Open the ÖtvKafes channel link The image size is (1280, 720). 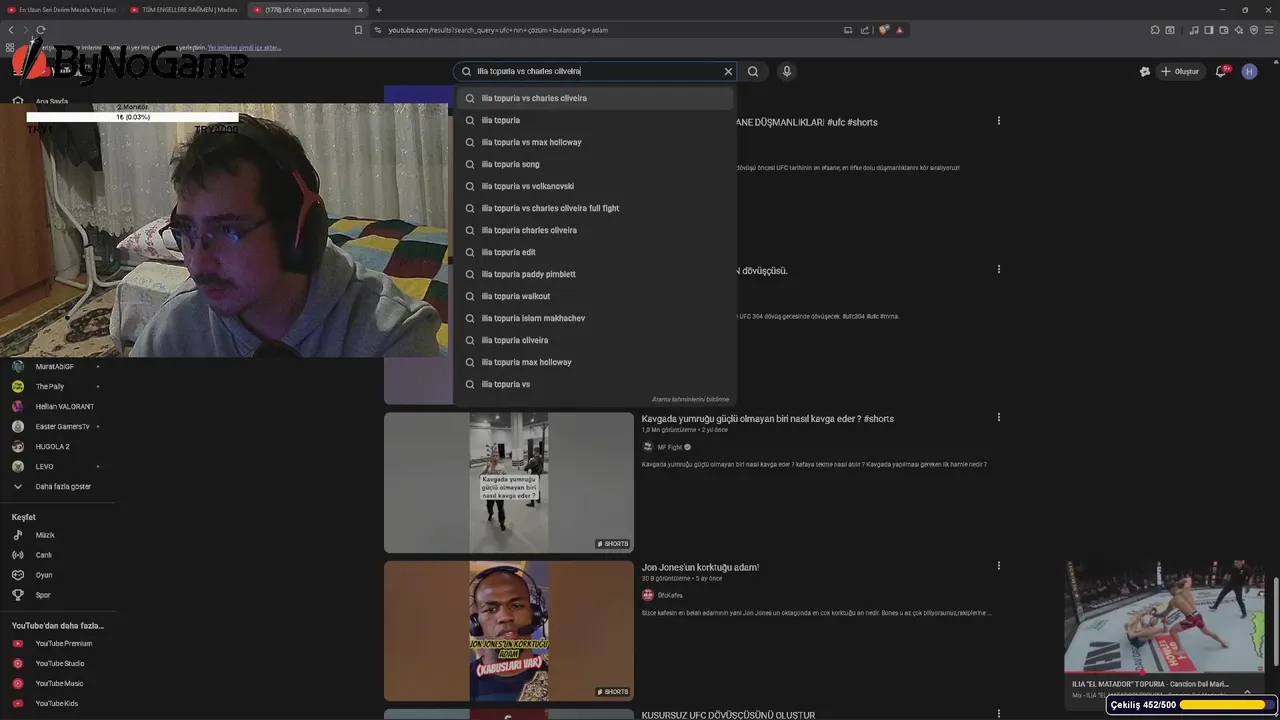point(670,595)
